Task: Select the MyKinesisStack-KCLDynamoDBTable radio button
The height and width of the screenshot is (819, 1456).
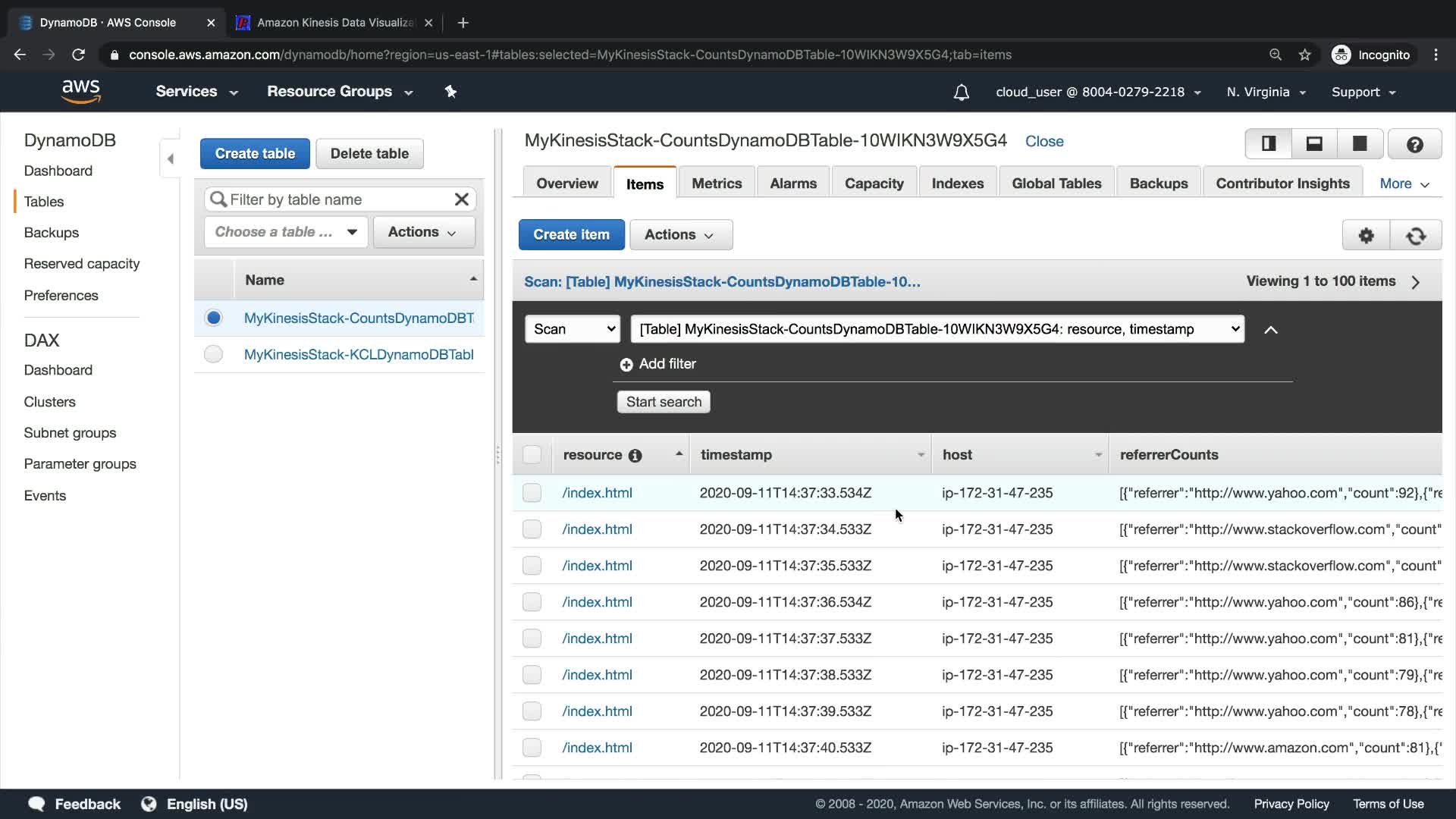Action: 213,354
